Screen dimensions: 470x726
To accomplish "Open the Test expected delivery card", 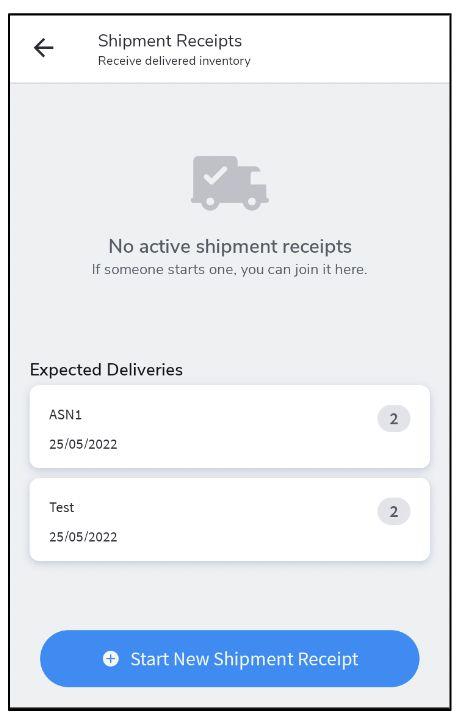I will tap(230, 519).
